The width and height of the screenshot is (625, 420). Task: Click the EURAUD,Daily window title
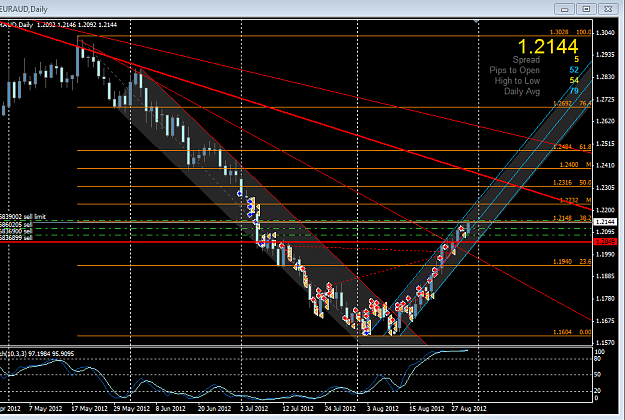[24, 9]
